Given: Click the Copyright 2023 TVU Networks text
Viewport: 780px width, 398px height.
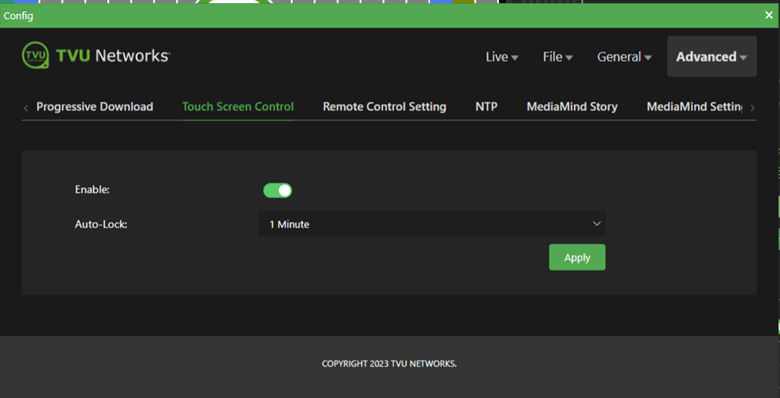Looking at the screenshot, I should [x=389, y=364].
